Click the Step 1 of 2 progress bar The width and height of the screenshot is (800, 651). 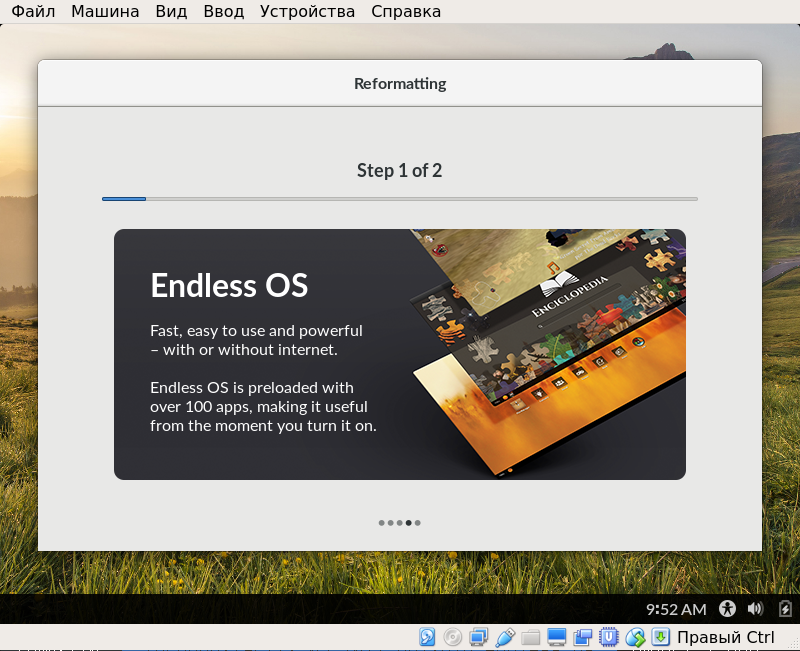pos(399,199)
